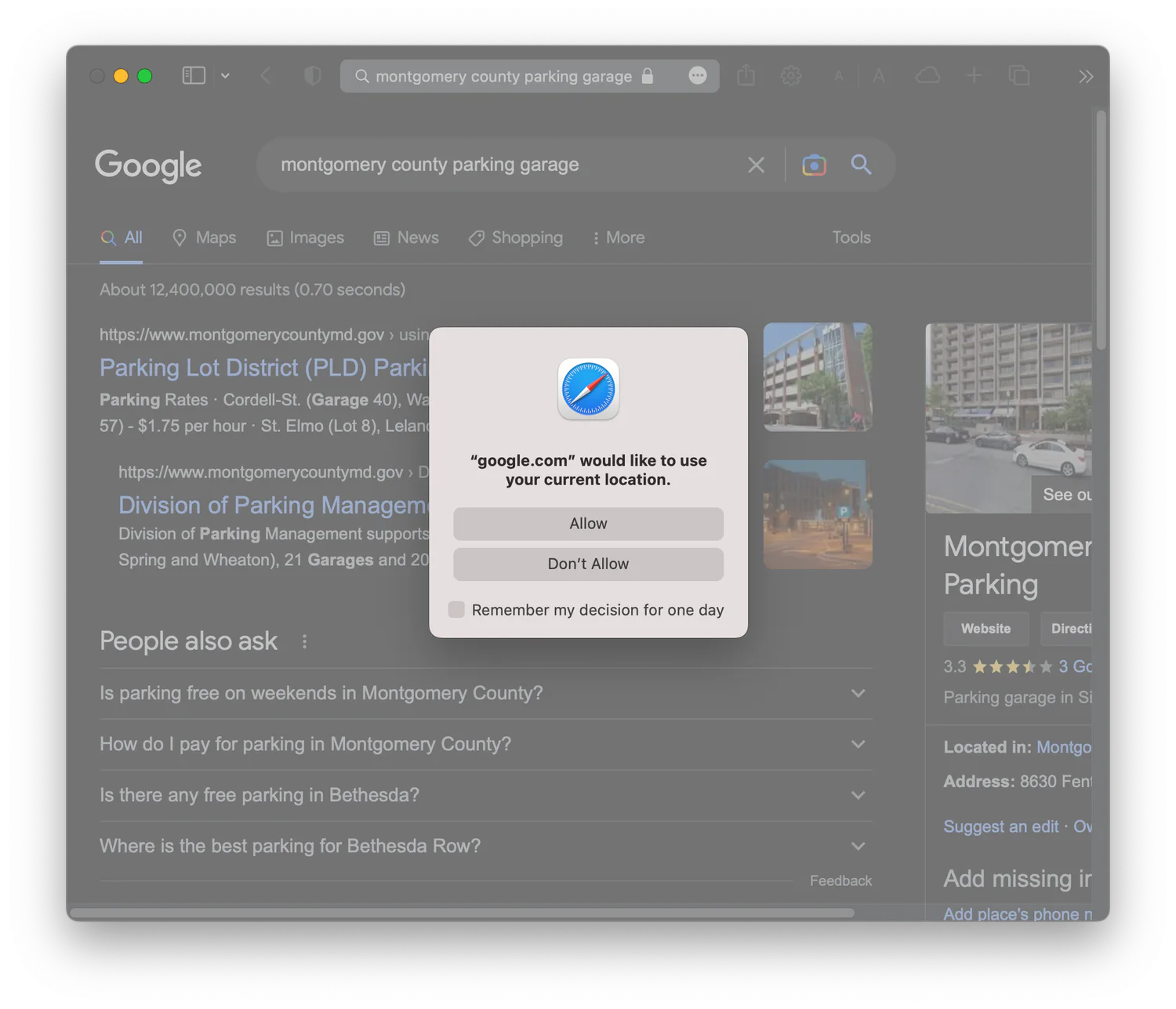Click the Website button in knowledge panel
The image size is (1176, 1009).
[x=985, y=629]
